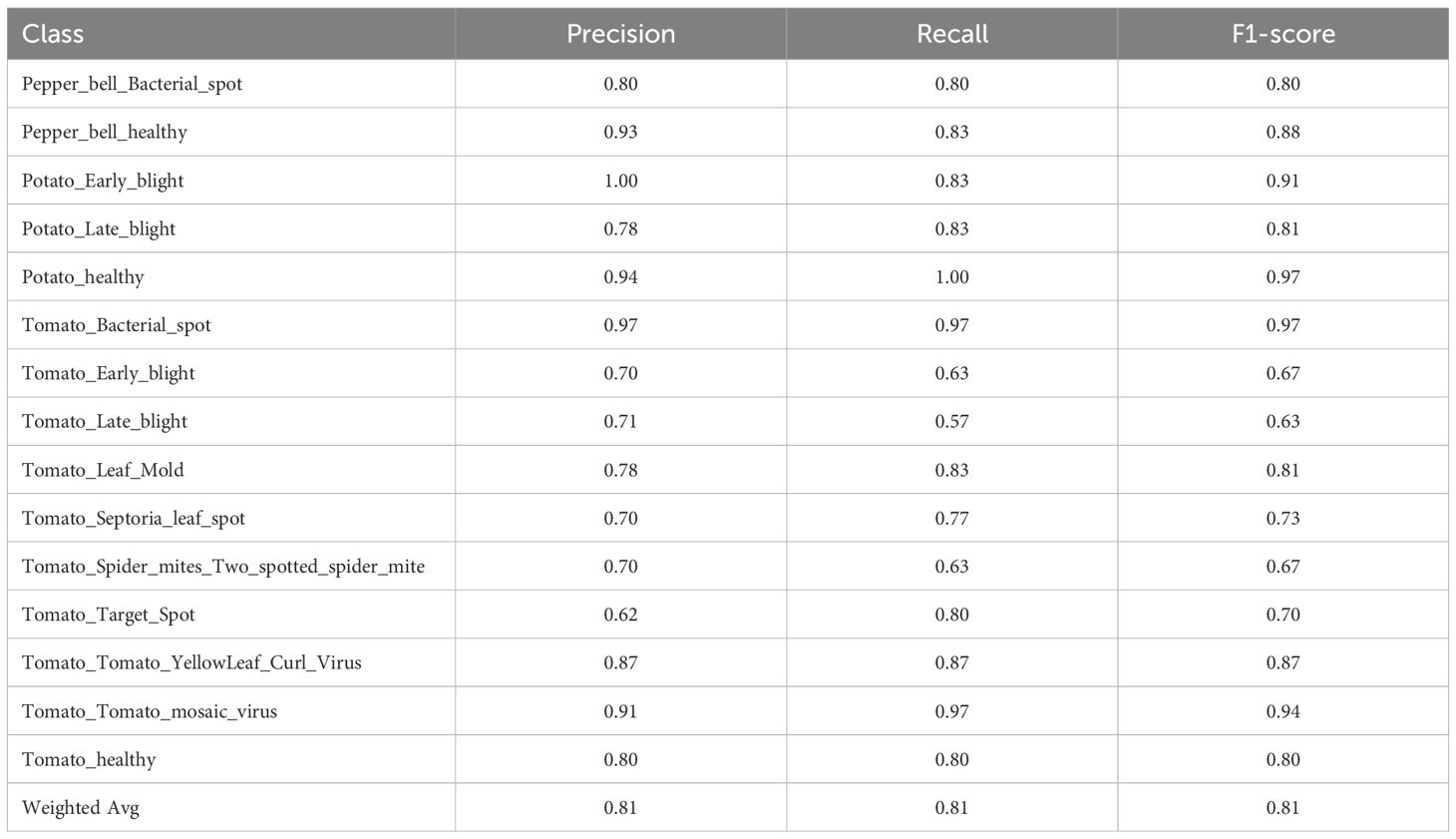
Task: Select the Tomato_Tomato_YellowLeaf_Curl_Virus row label
Action: coord(191,662)
